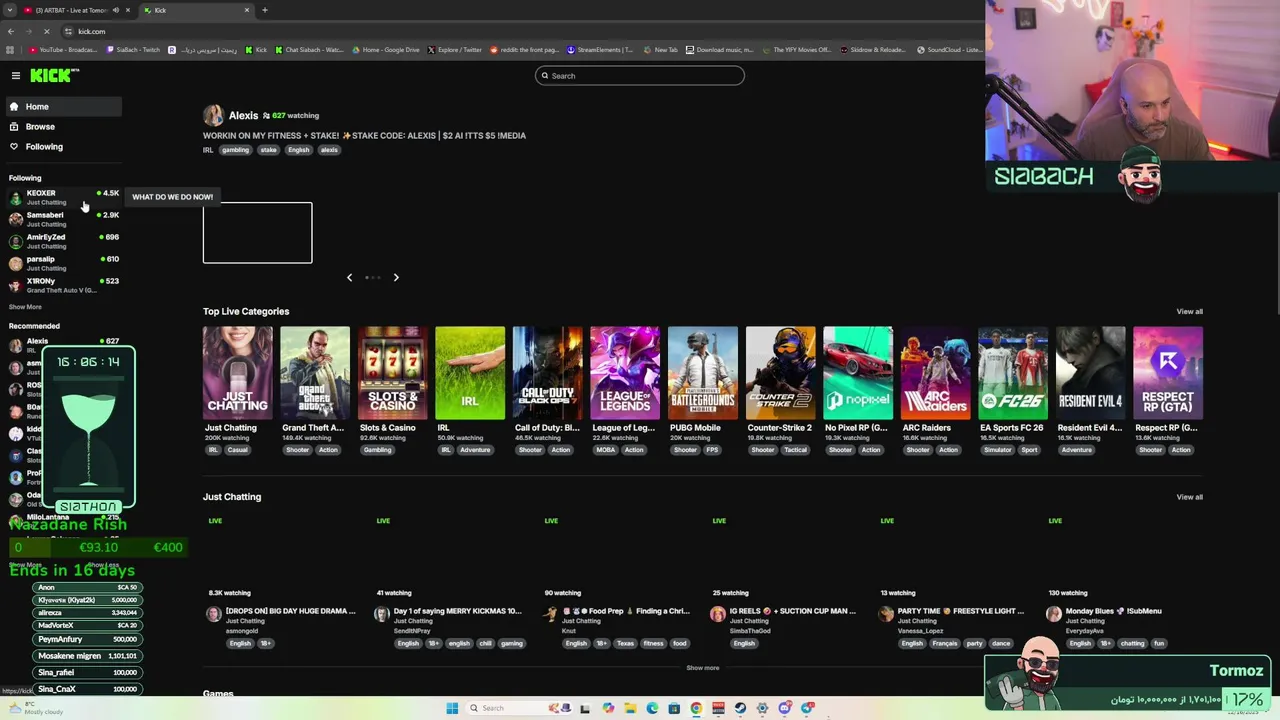The height and width of the screenshot is (720, 1280).
Task: Open StreamElements bookmark
Action: (601, 49)
